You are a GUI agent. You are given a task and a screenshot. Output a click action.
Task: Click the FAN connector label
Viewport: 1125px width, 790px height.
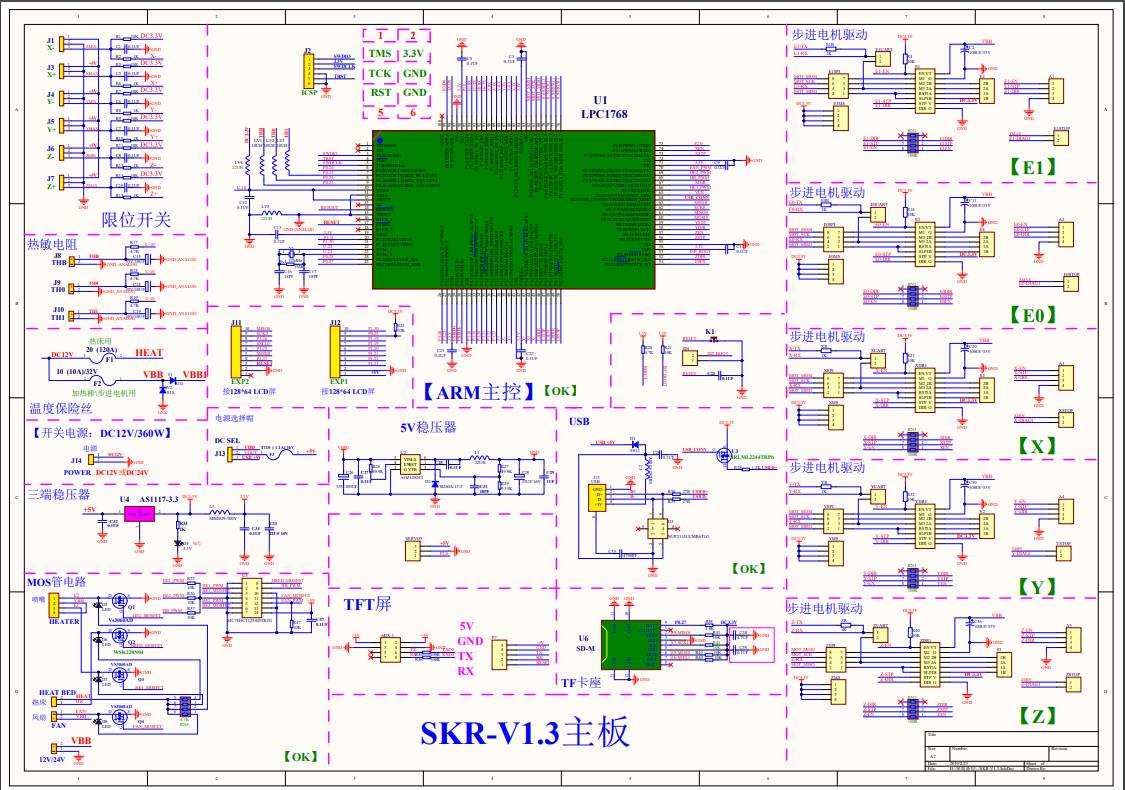point(59,725)
